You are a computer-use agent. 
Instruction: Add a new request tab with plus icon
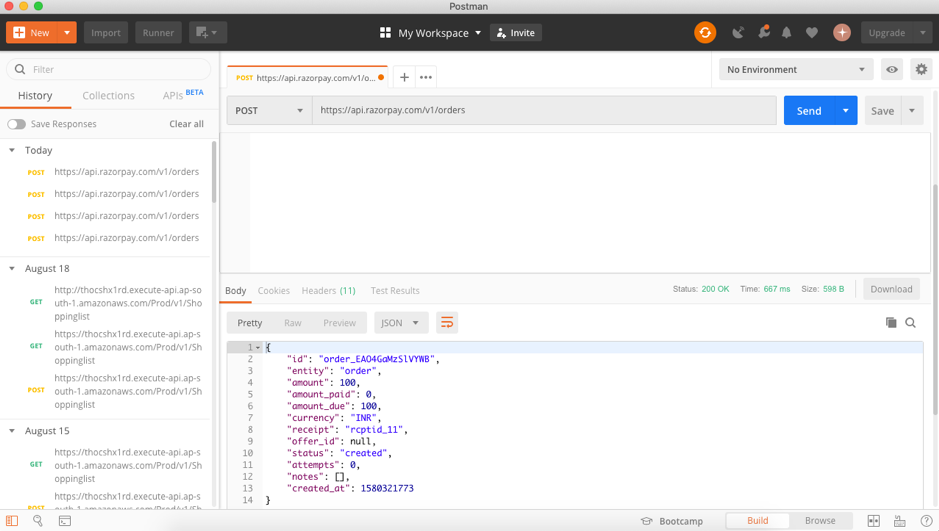tap(404, 77)
